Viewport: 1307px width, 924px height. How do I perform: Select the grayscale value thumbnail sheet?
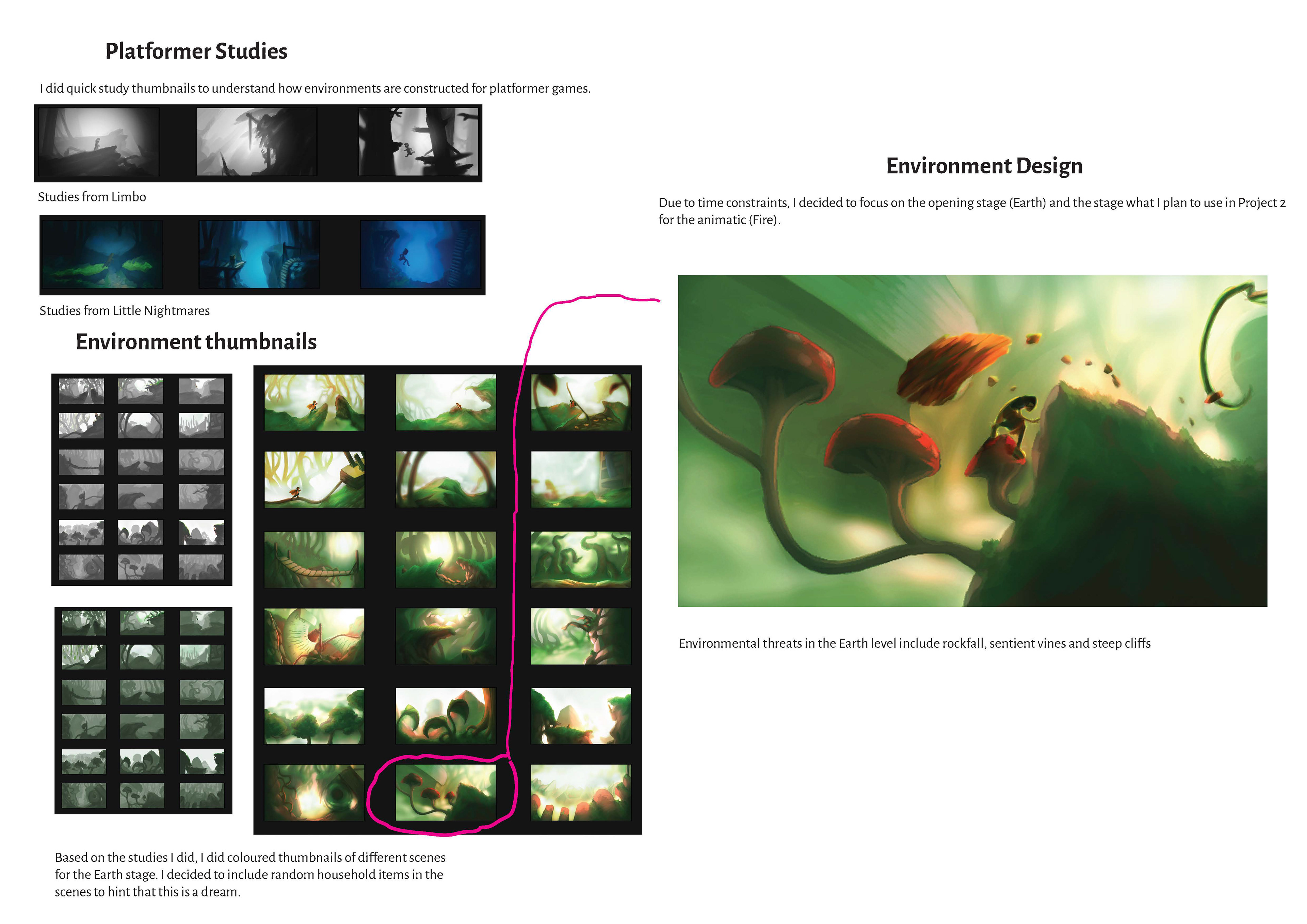[x=142, y=480]
